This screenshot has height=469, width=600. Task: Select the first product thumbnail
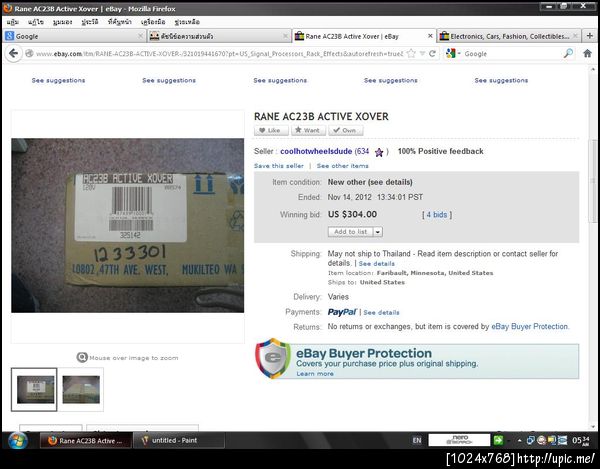(34, 389)
